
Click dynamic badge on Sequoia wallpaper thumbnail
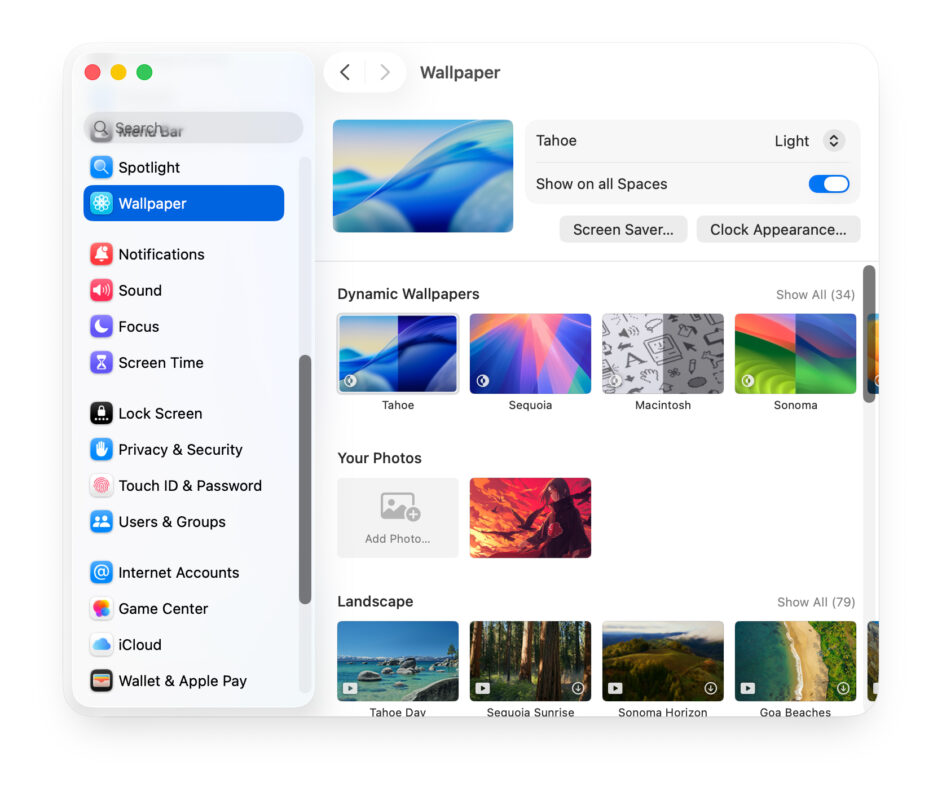click(482, 380)
